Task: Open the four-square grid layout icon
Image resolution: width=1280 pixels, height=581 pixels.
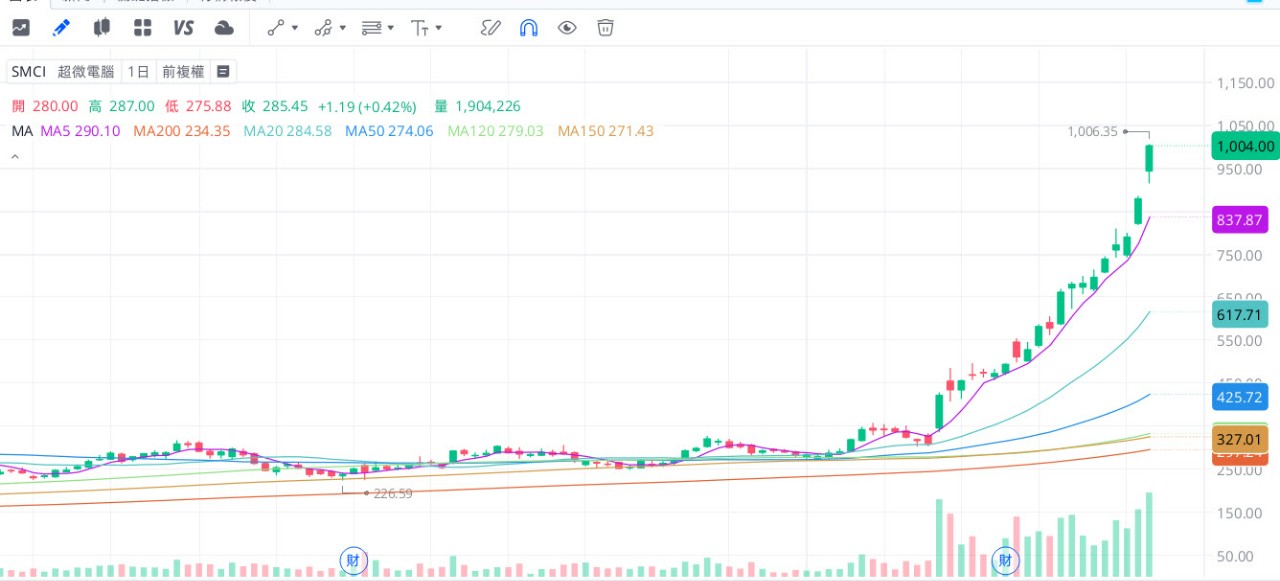Action: (142, 27)
